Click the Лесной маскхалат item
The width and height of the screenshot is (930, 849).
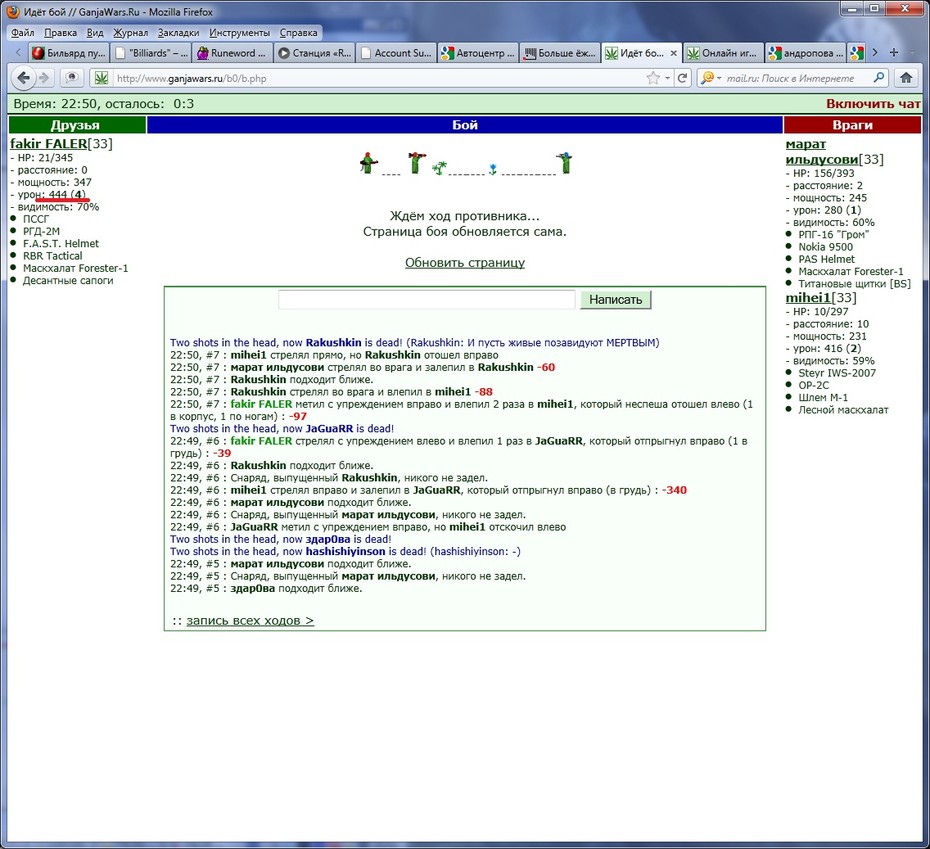(x=843, y=410)
